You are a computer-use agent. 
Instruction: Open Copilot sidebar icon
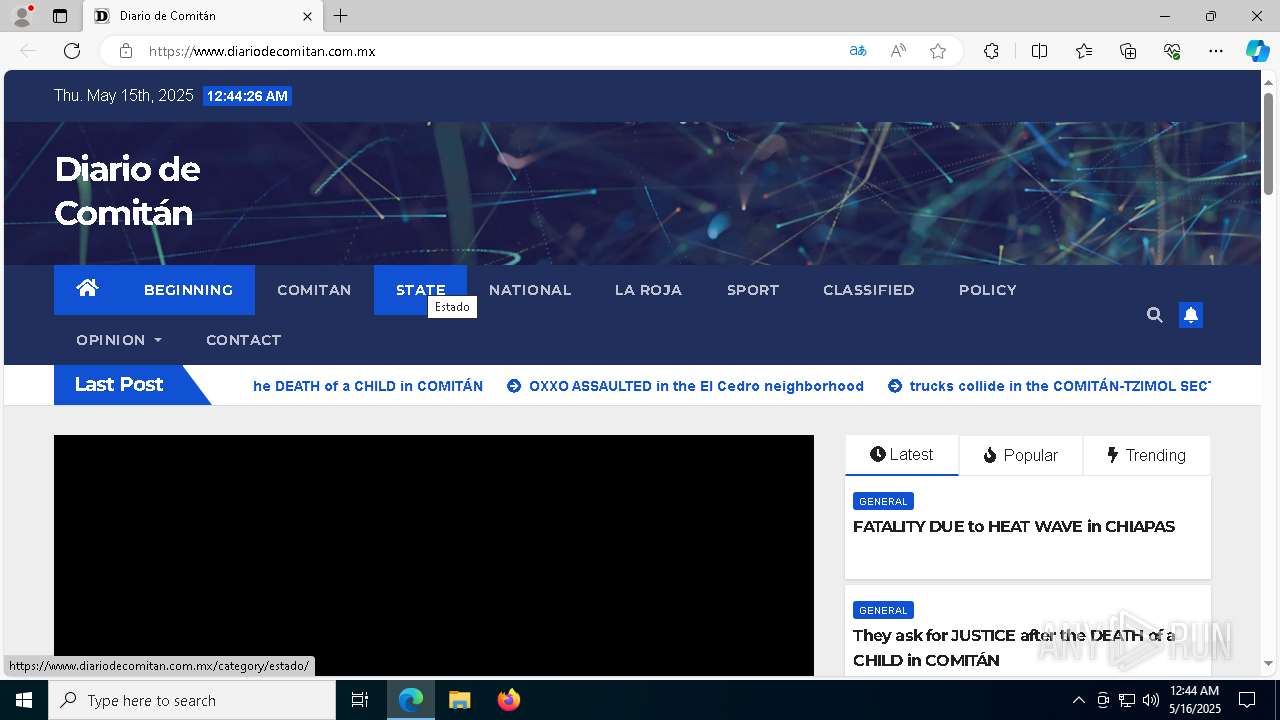coord(1257,51)
